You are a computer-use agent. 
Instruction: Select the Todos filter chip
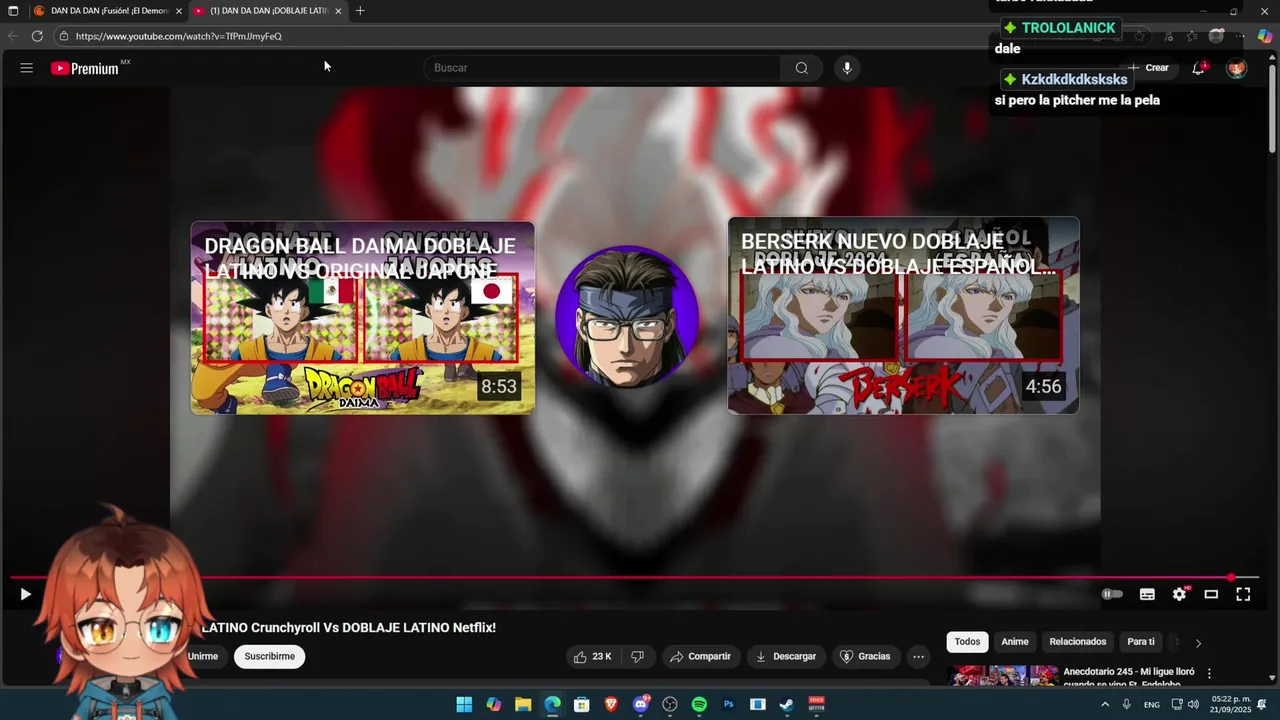[967, 642]
